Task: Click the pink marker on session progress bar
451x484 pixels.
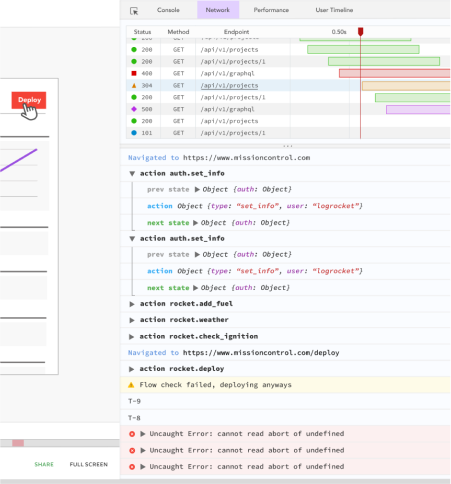Action: click(18, 443)
